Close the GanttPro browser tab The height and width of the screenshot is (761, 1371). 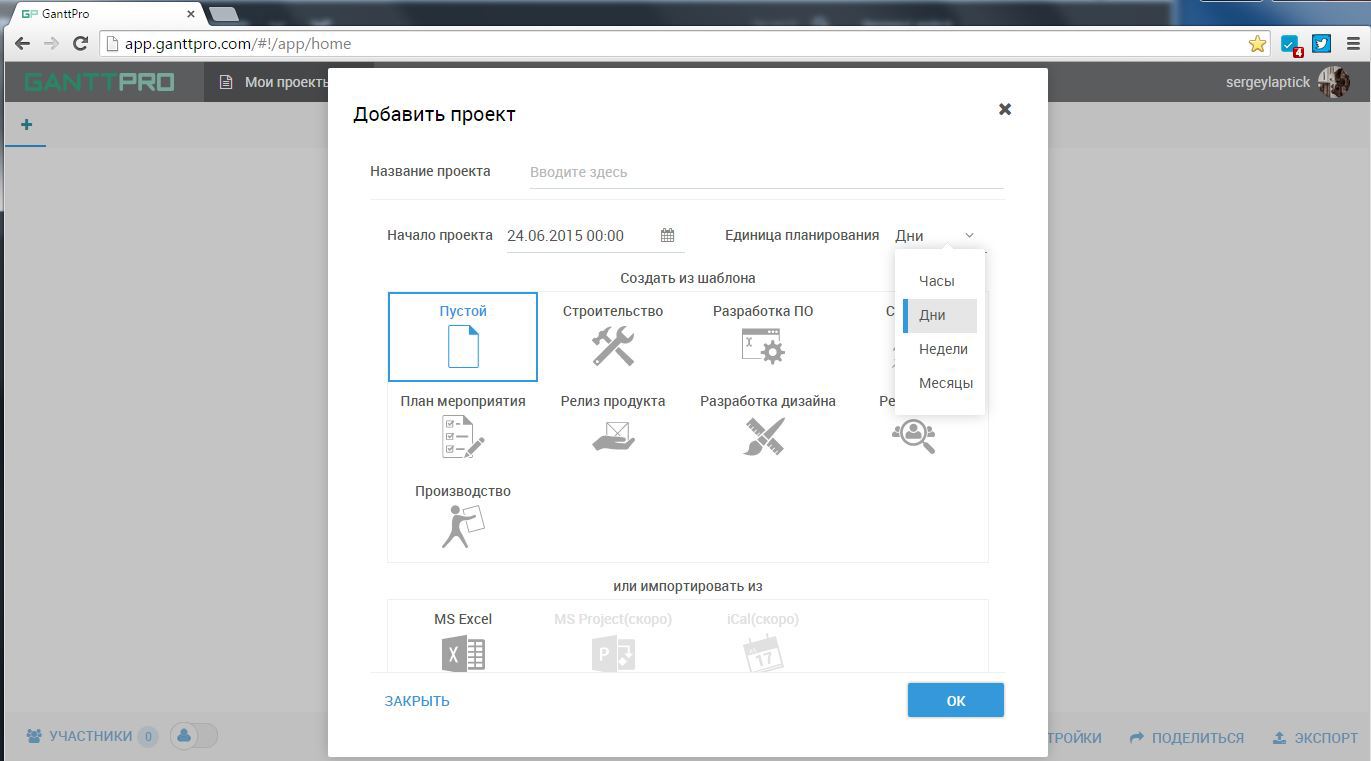pos(191,14)
